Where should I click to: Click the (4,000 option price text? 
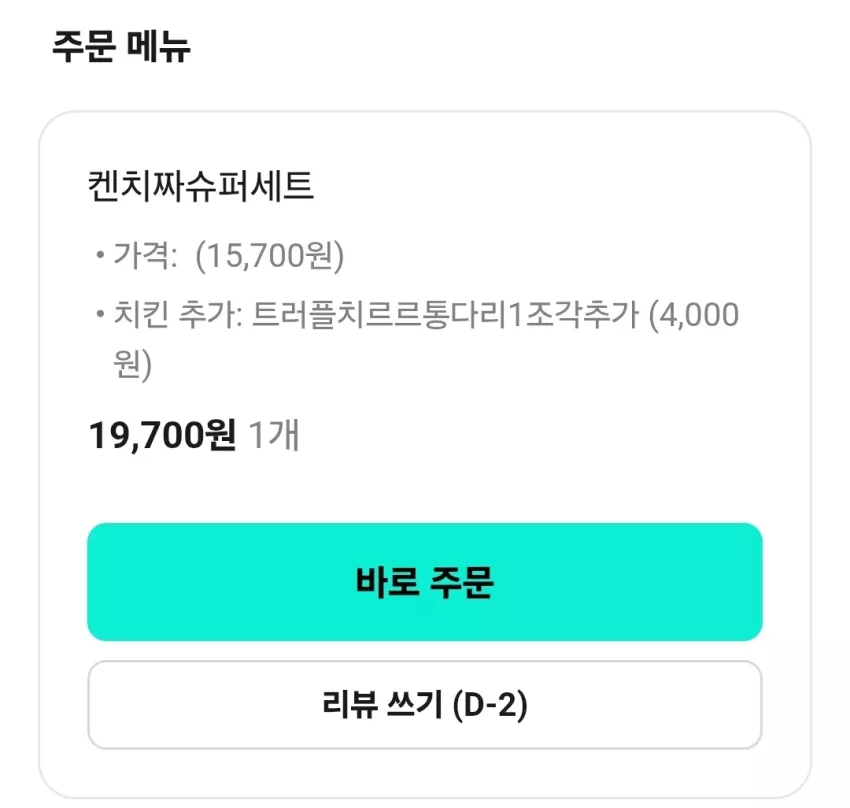(694, 315)
